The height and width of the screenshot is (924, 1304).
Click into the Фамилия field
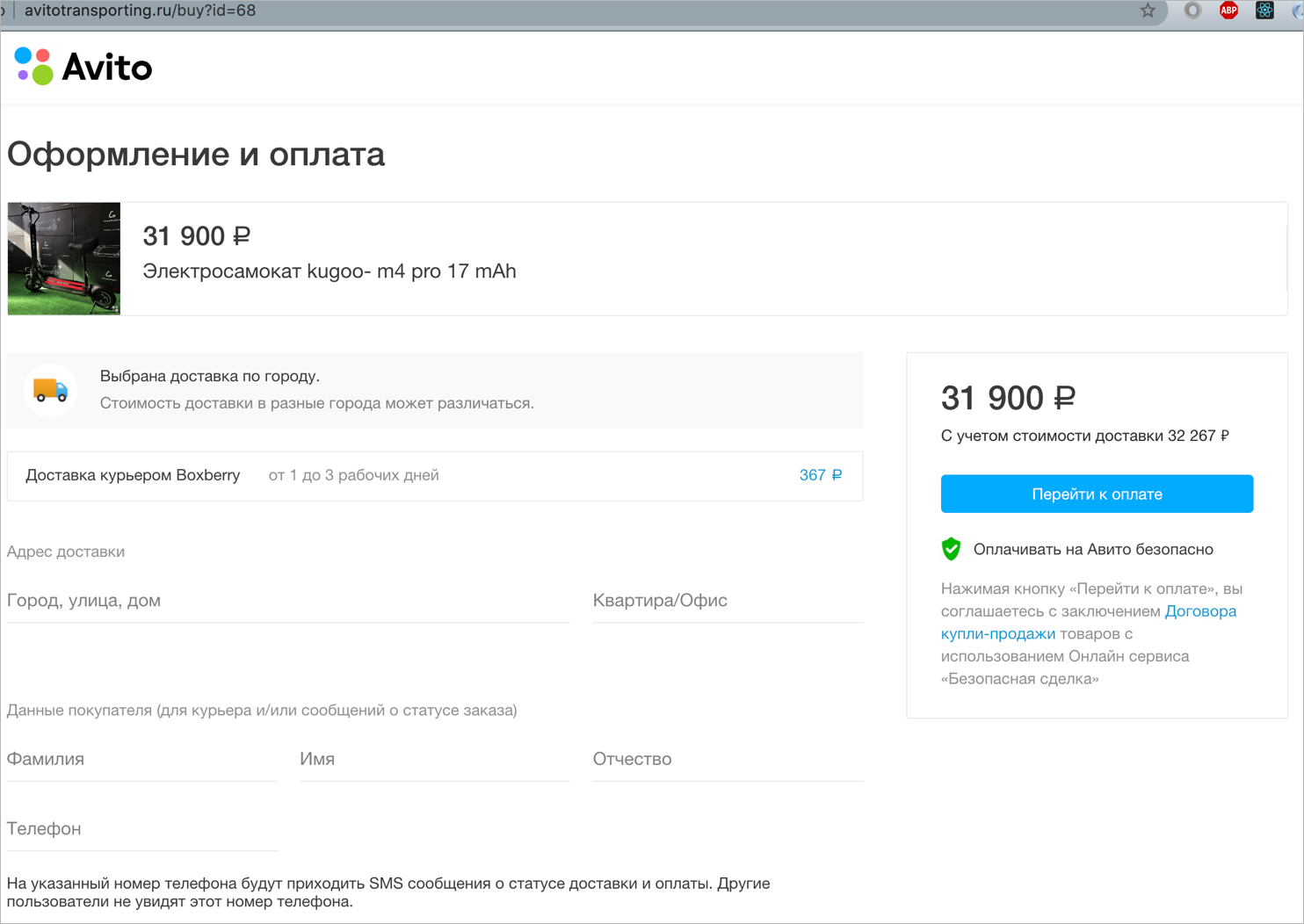click(142, 759)
